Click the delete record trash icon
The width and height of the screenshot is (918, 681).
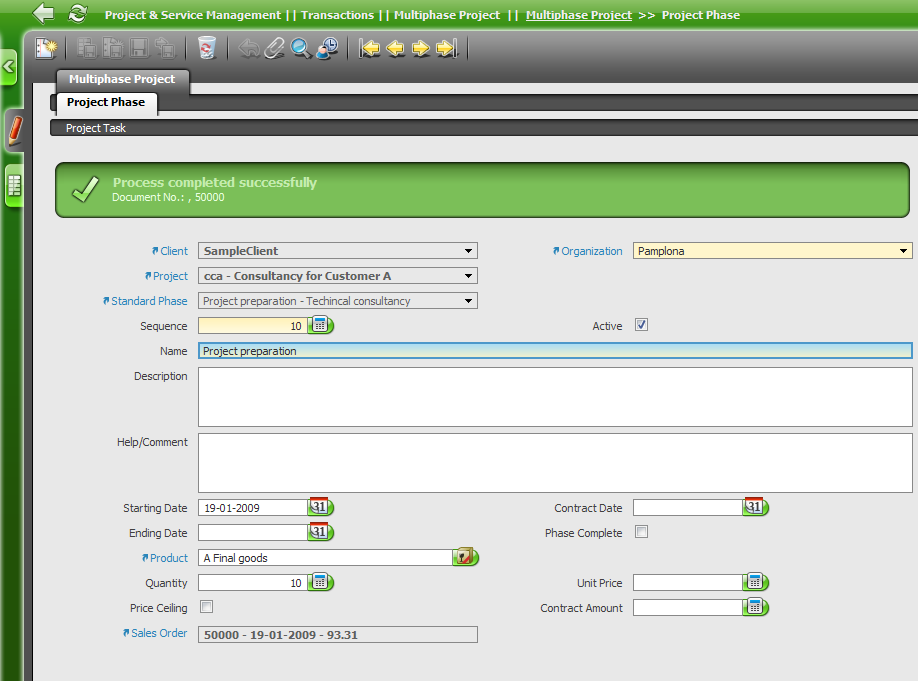point(207,48)
